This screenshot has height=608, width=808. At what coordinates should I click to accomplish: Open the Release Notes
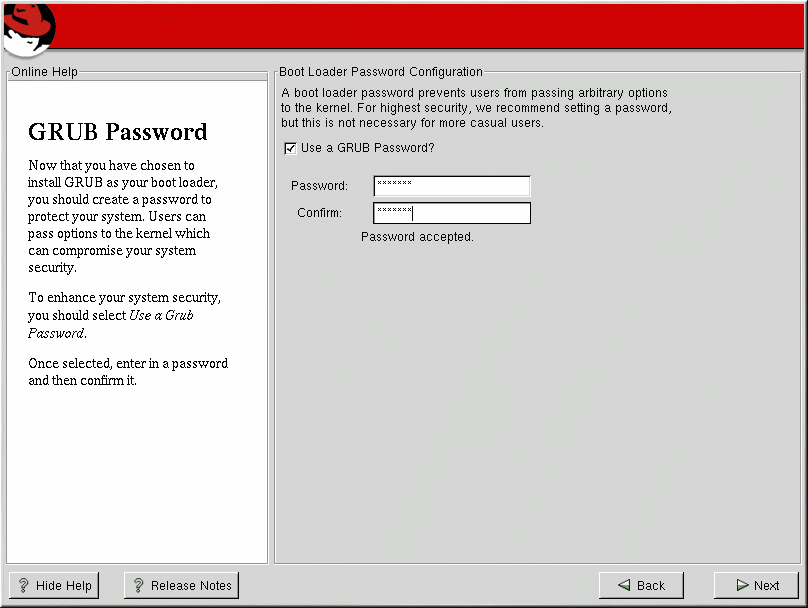tap(181, 585)
